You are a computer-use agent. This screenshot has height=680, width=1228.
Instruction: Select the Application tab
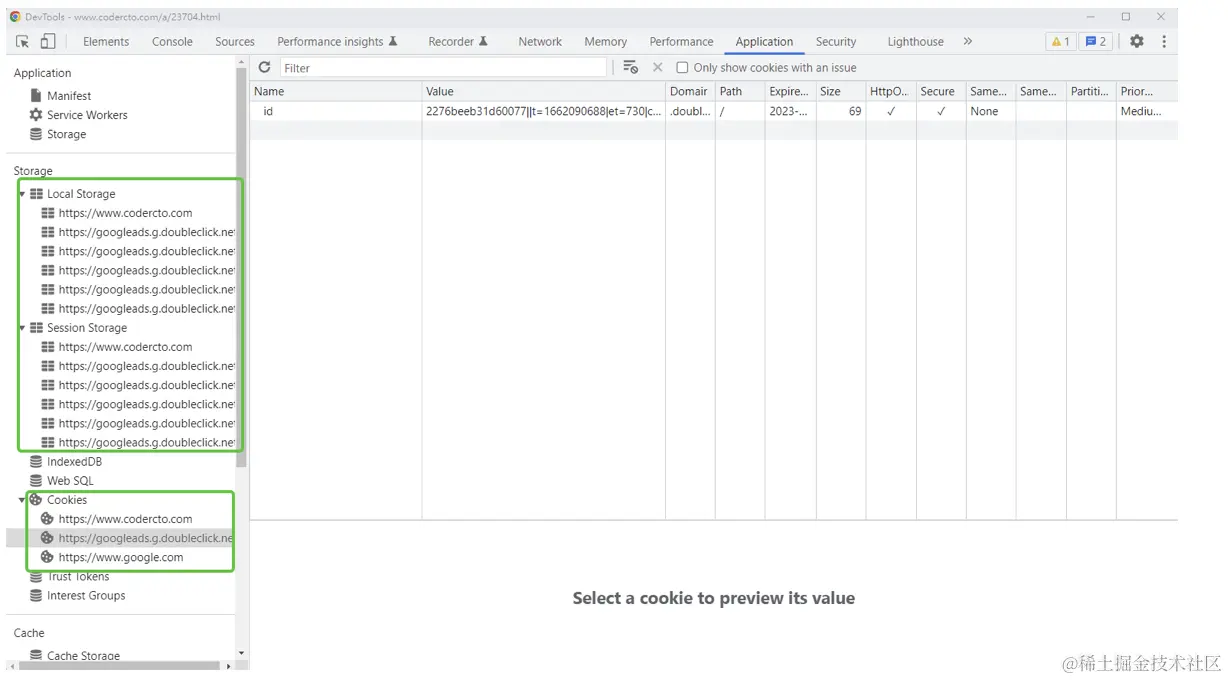[x=764, y=41]
